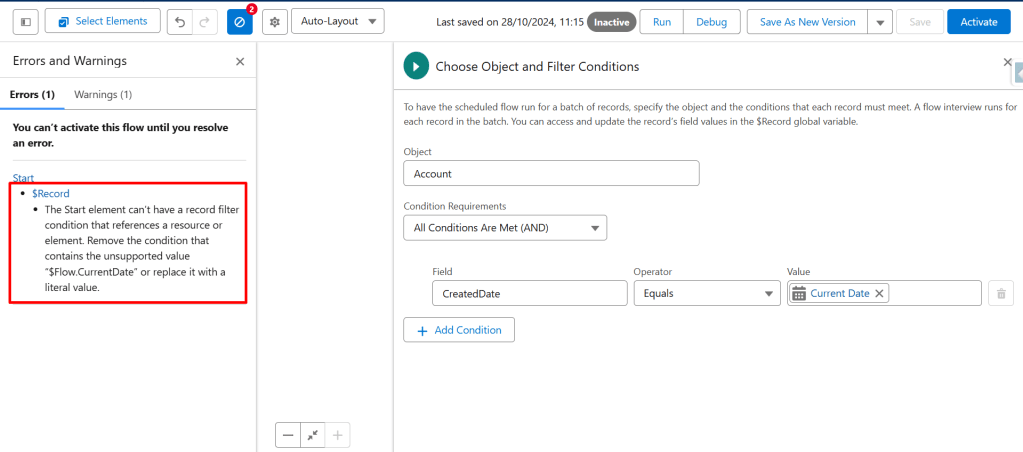Viewport: 1023px width, 452px height.
Task: Close the Errors and Warnings panel
Action: (240, 61)
